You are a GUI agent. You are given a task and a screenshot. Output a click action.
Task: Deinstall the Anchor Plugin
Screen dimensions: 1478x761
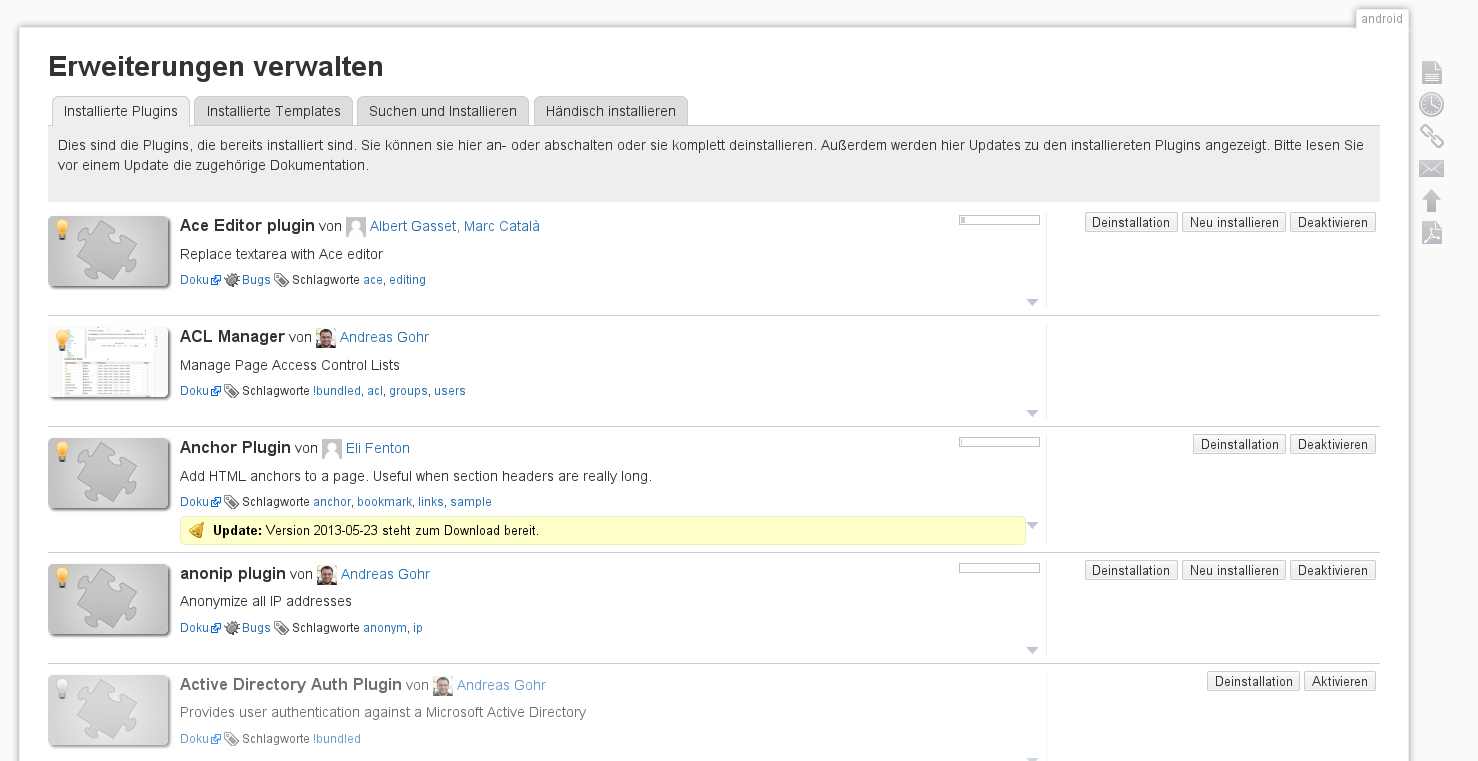tap(1239, 443)
